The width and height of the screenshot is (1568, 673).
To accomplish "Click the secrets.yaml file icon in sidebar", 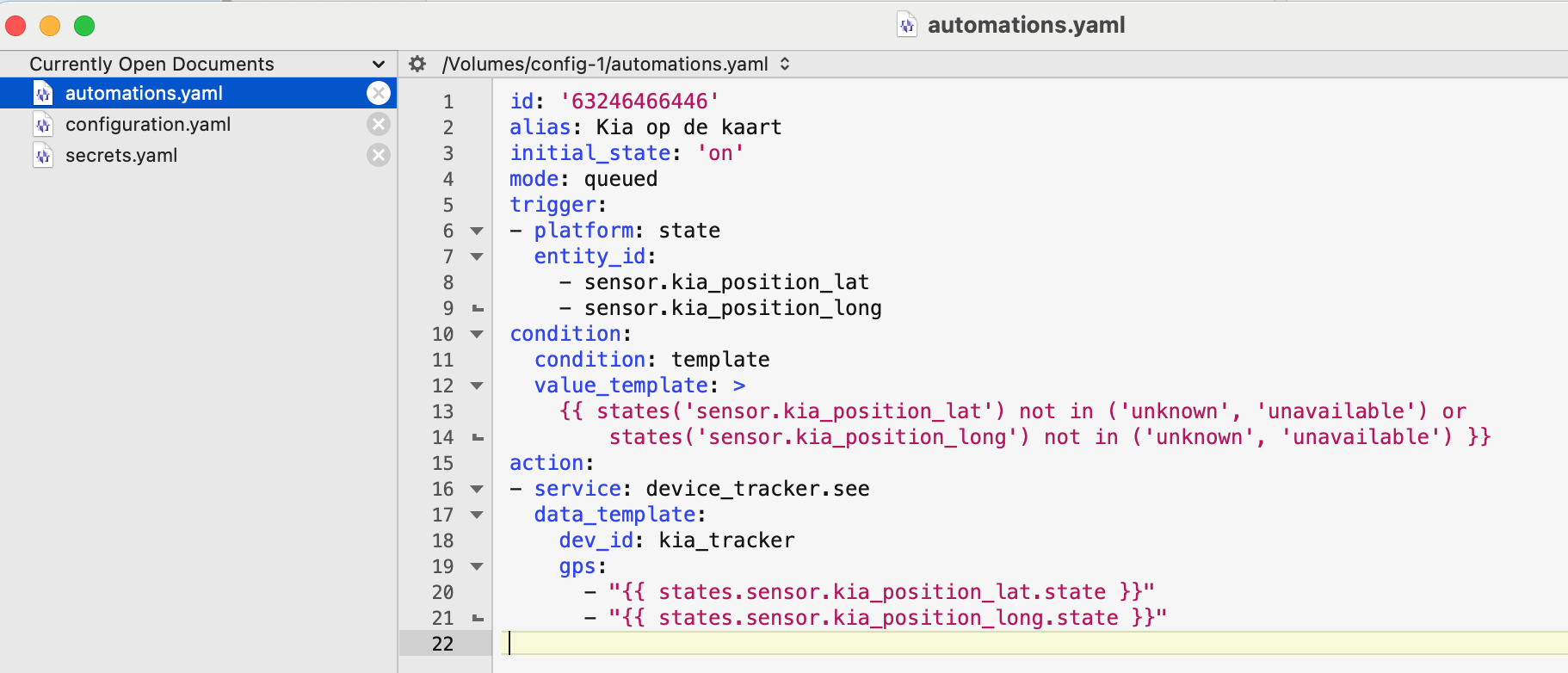I will 43,156.
